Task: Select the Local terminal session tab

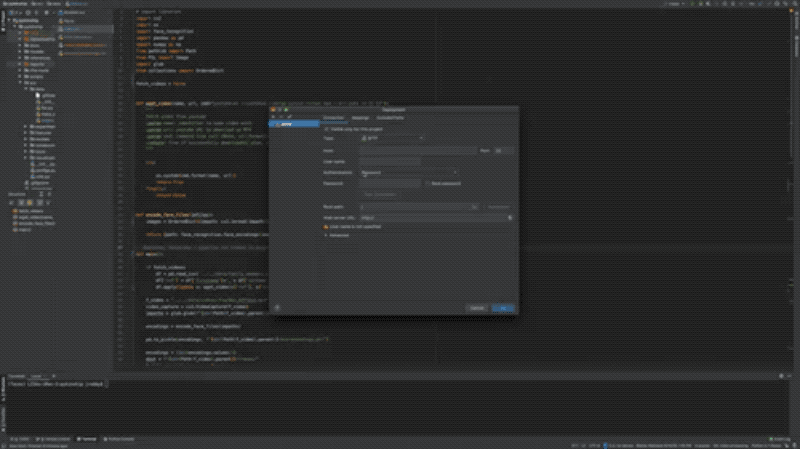Action: point(36,377)
